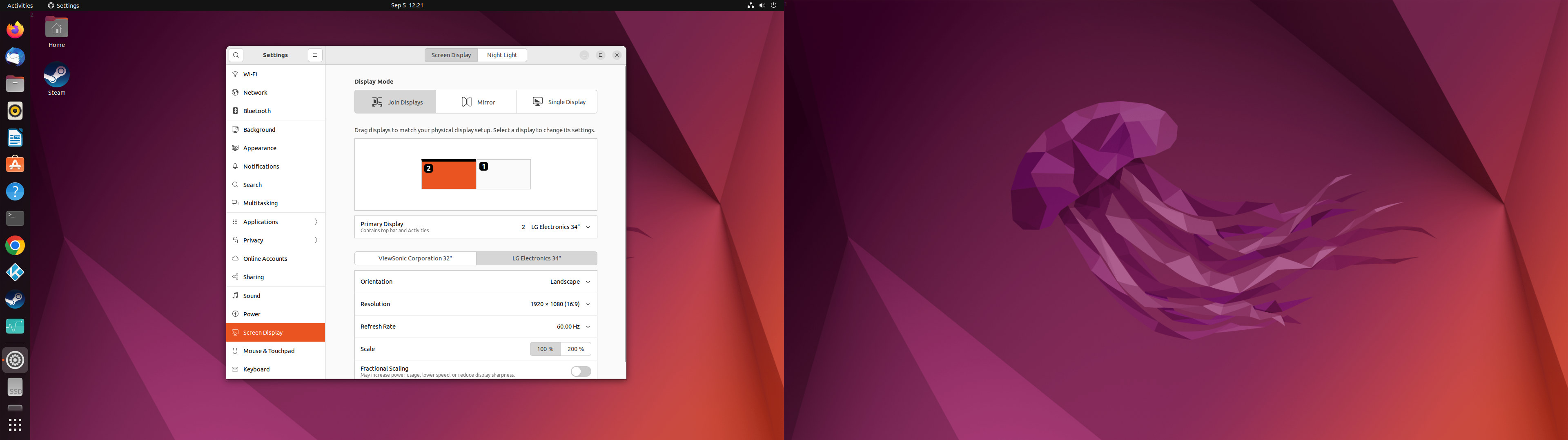Open the Orientation dropdown
1568x440 pixels.
click(x=476, y=282)
